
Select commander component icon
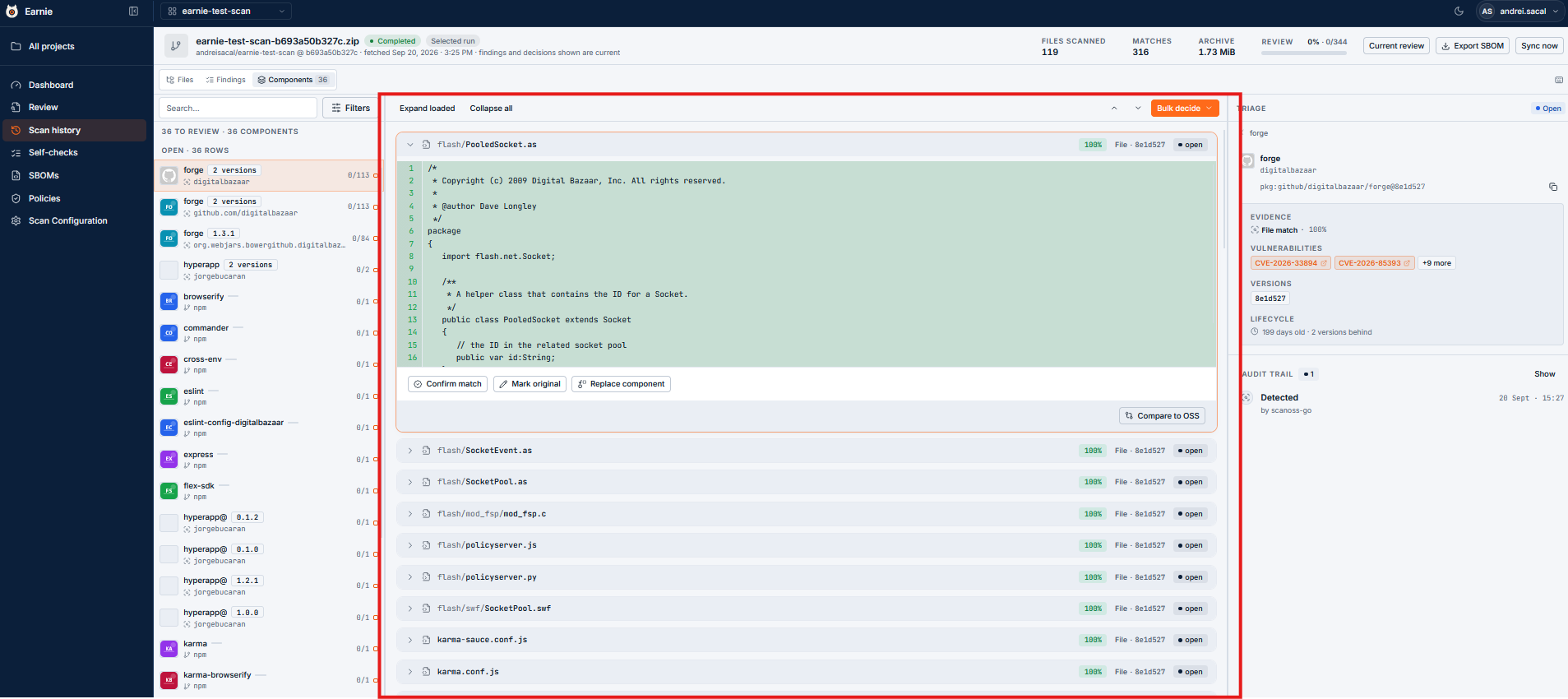169,333
